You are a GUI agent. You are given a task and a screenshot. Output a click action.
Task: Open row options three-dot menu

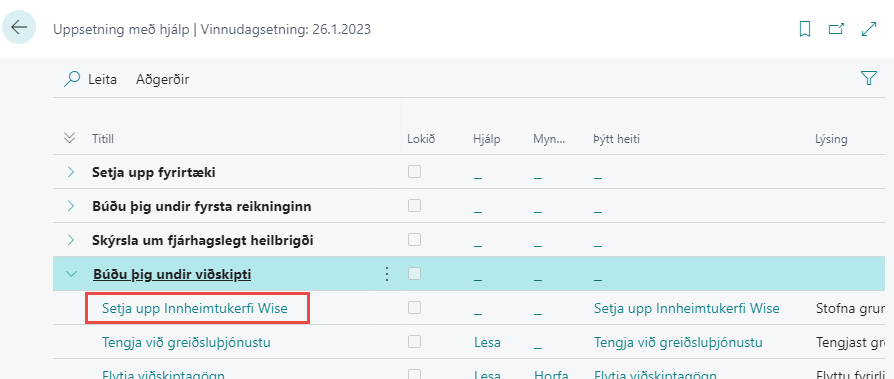[x=387, y=274]
